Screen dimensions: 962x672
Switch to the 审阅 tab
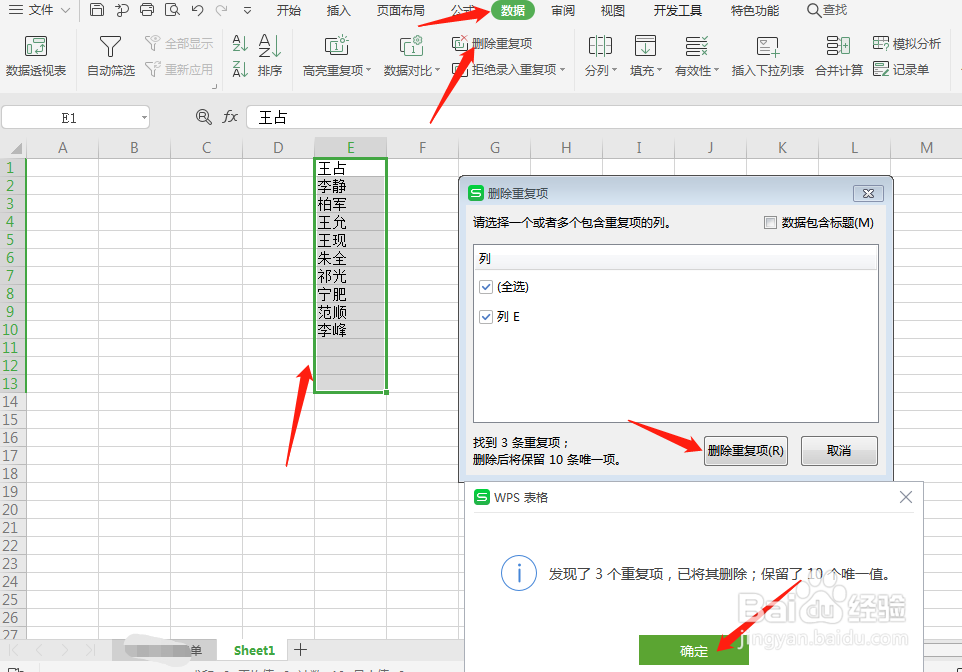(563, 10)
